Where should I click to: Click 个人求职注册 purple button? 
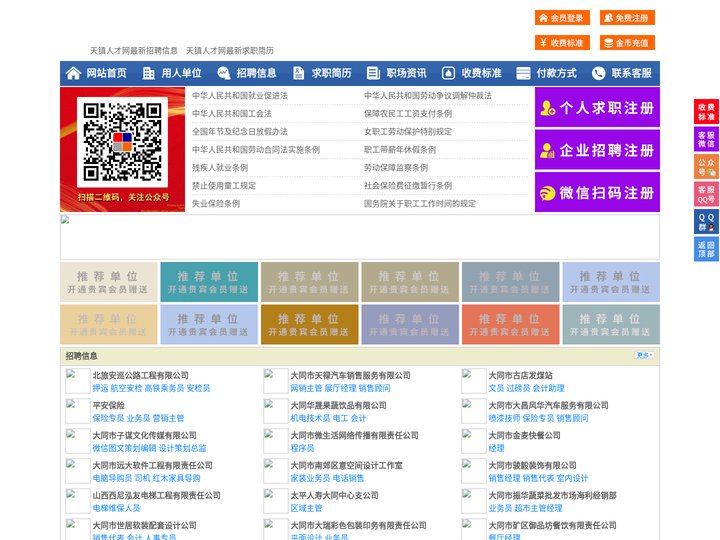tap(597, 107)
